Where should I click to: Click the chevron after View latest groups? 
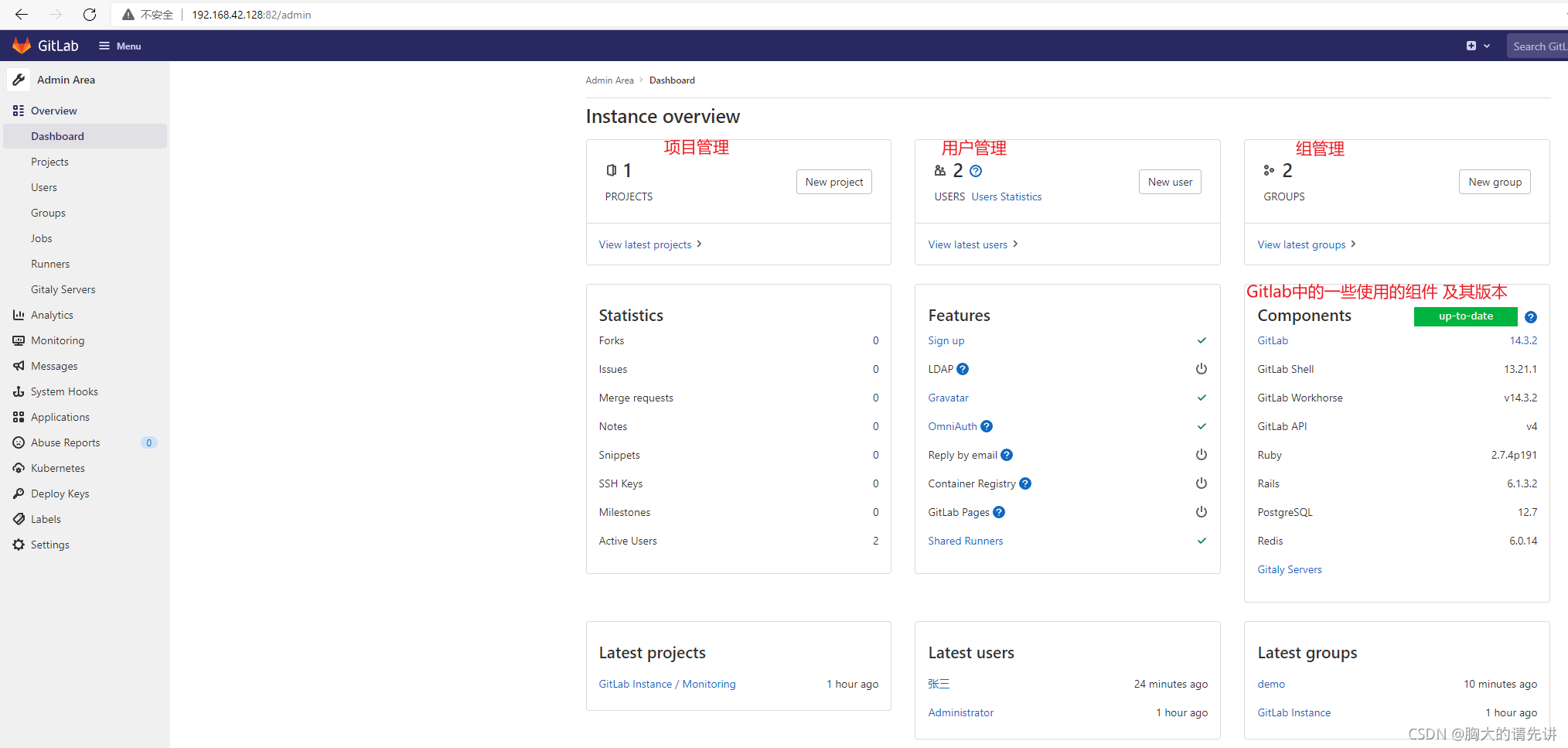pos(1353,244)
